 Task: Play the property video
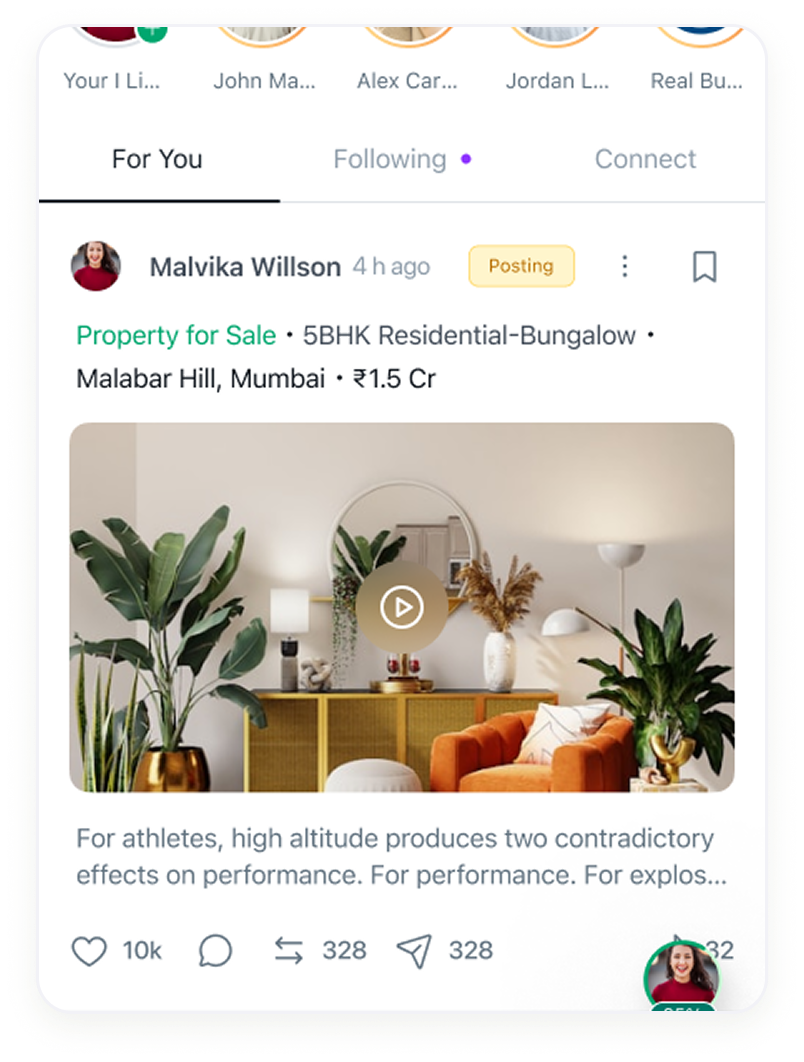[x=402, y=607]
